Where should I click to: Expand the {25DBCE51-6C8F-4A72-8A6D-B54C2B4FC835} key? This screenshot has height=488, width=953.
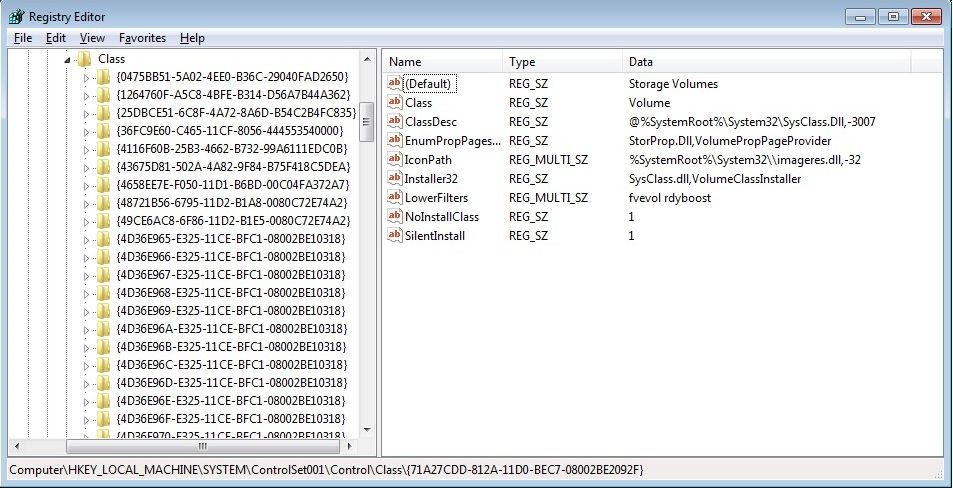pos(86,114)
